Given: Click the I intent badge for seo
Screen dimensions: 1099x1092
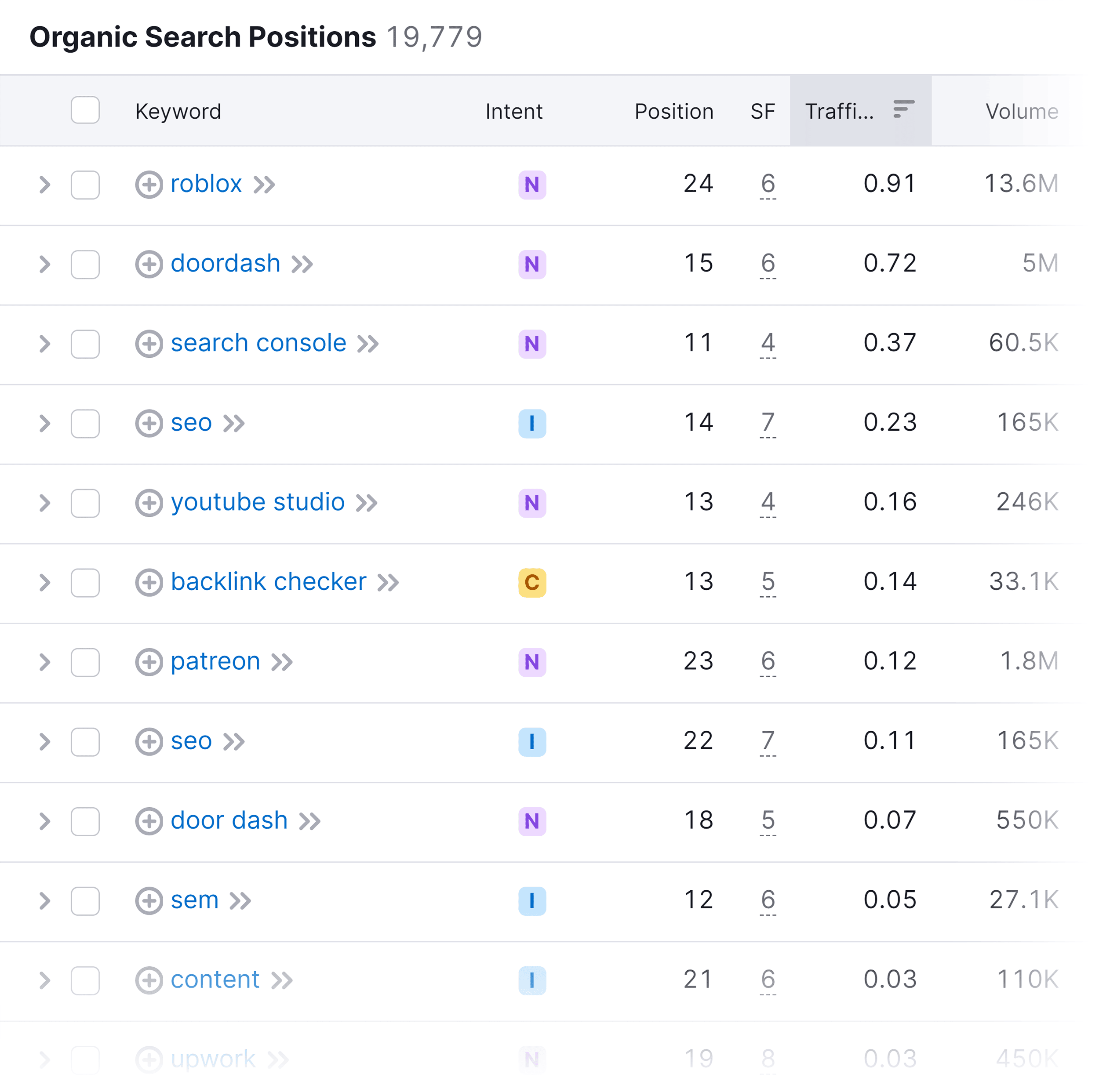Looking at the screenshot, I should [531, 423].
